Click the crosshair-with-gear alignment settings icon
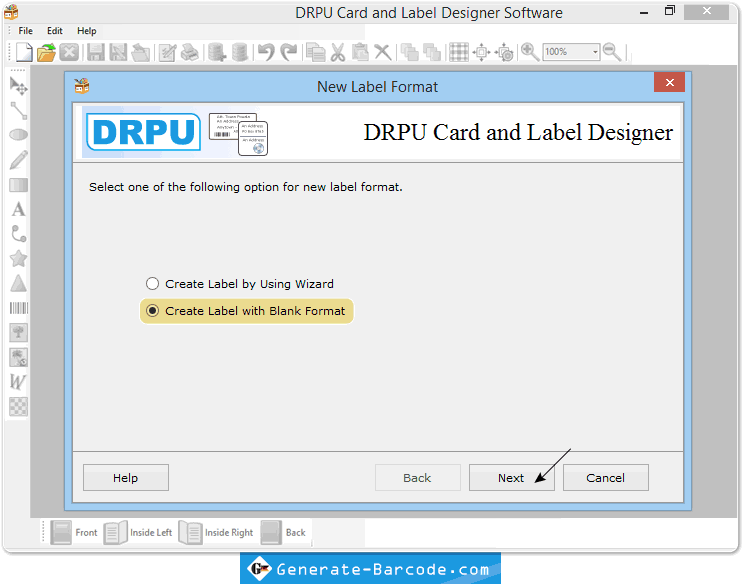This screenshot has width=744, height=584. click(504, 52)
